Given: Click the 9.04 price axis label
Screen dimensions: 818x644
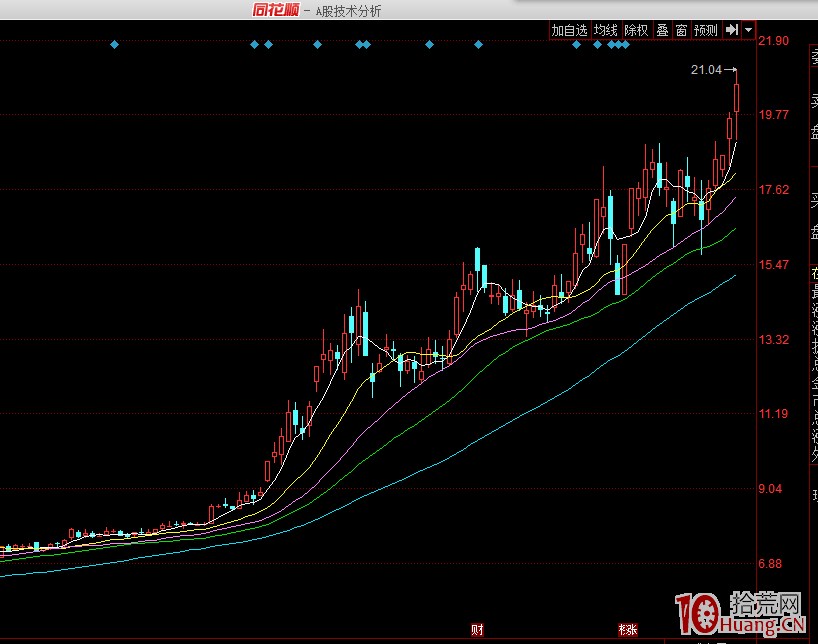Looking at the screenshot, I should point(771,489).
